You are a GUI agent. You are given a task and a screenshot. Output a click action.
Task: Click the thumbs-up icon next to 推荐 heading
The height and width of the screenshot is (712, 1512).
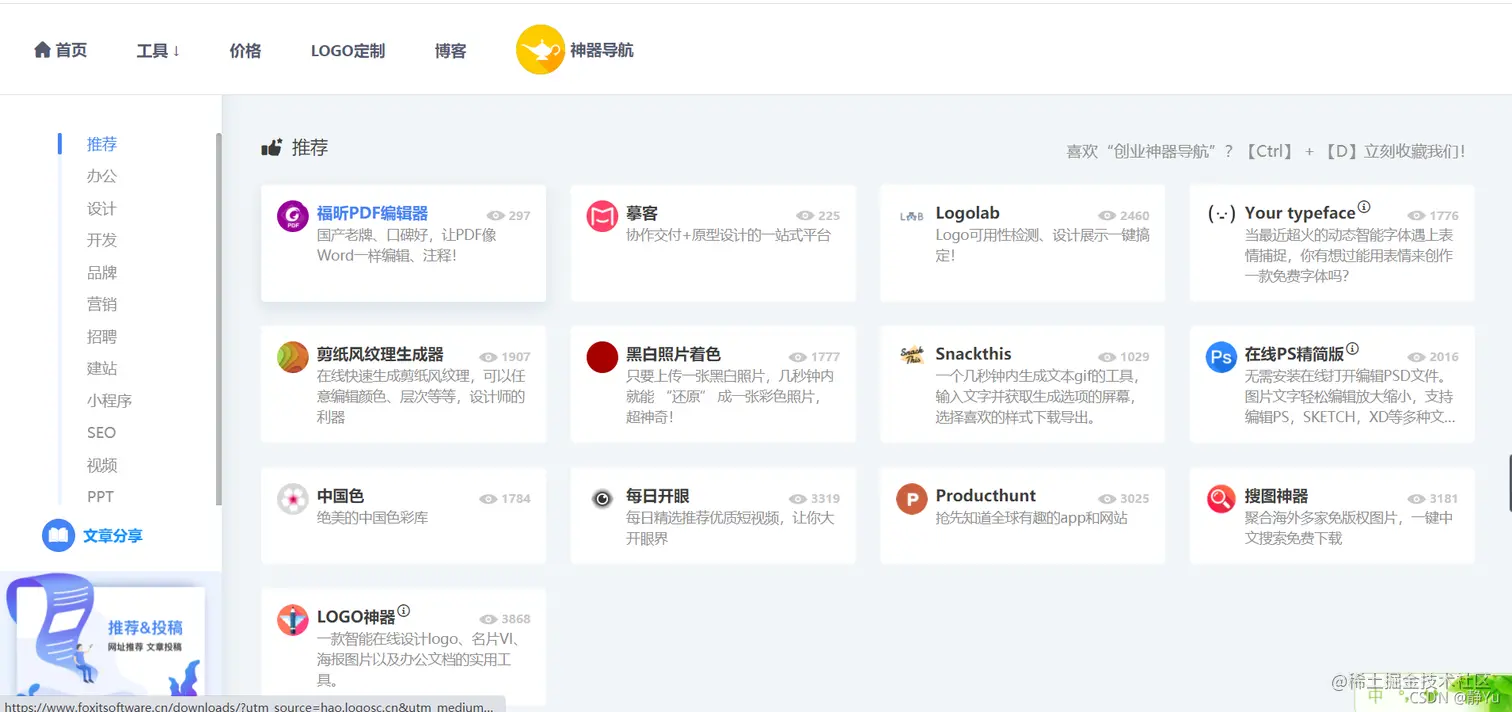coord(272,148)
